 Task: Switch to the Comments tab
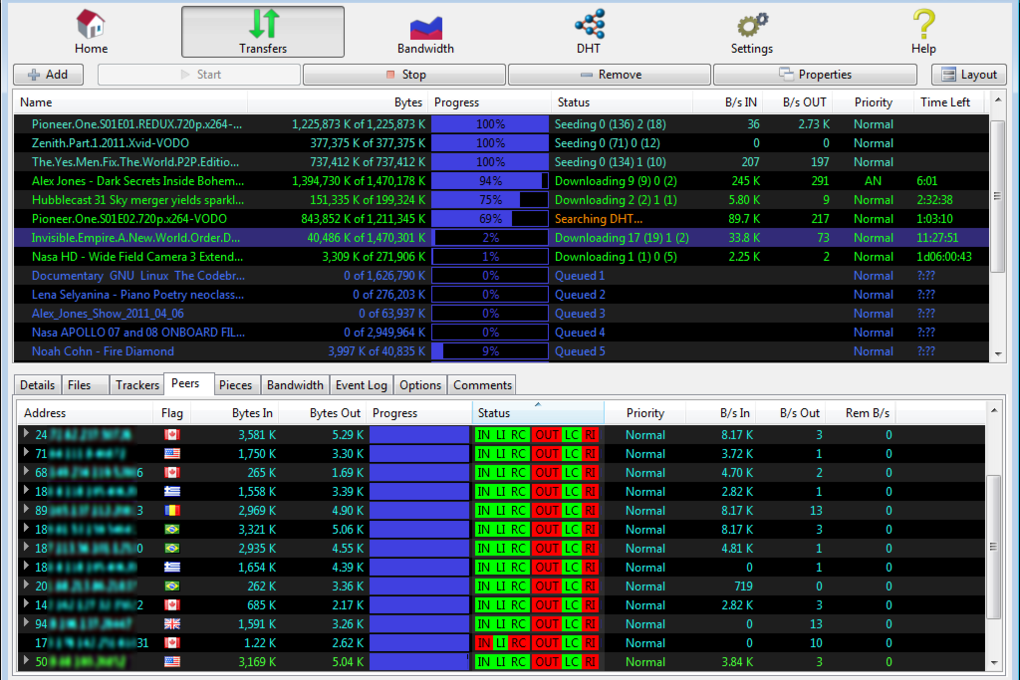pos(482,385)
